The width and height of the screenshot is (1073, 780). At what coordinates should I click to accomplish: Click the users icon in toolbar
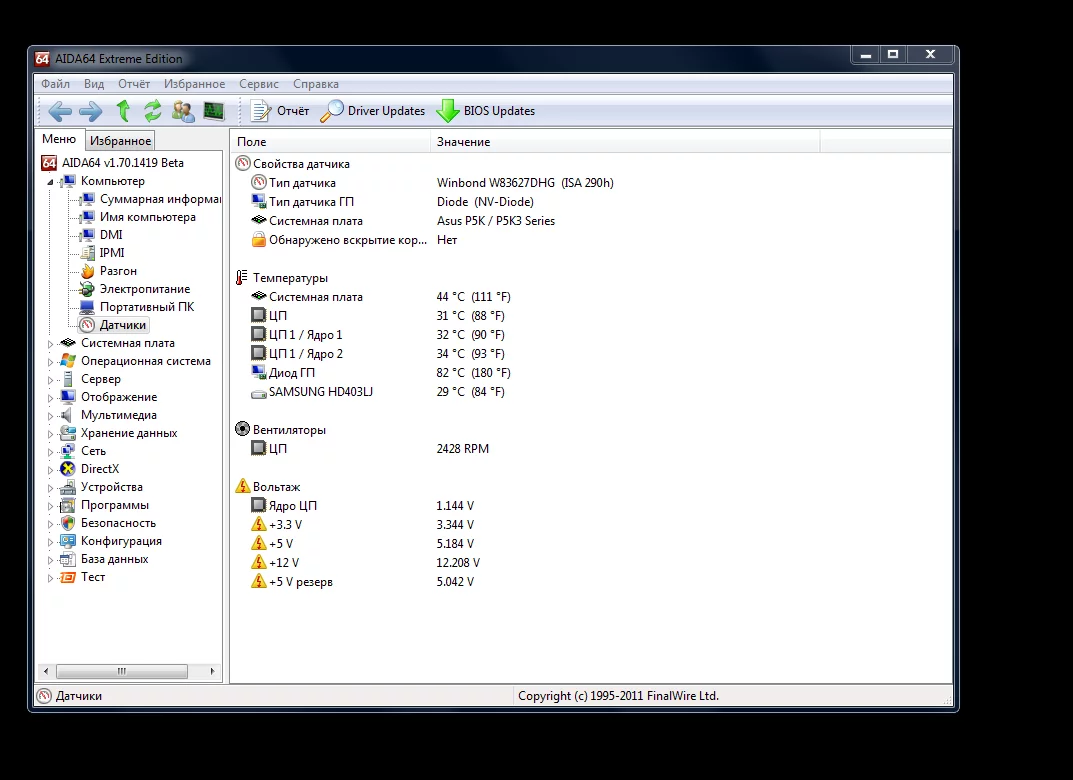coord(183,111)
